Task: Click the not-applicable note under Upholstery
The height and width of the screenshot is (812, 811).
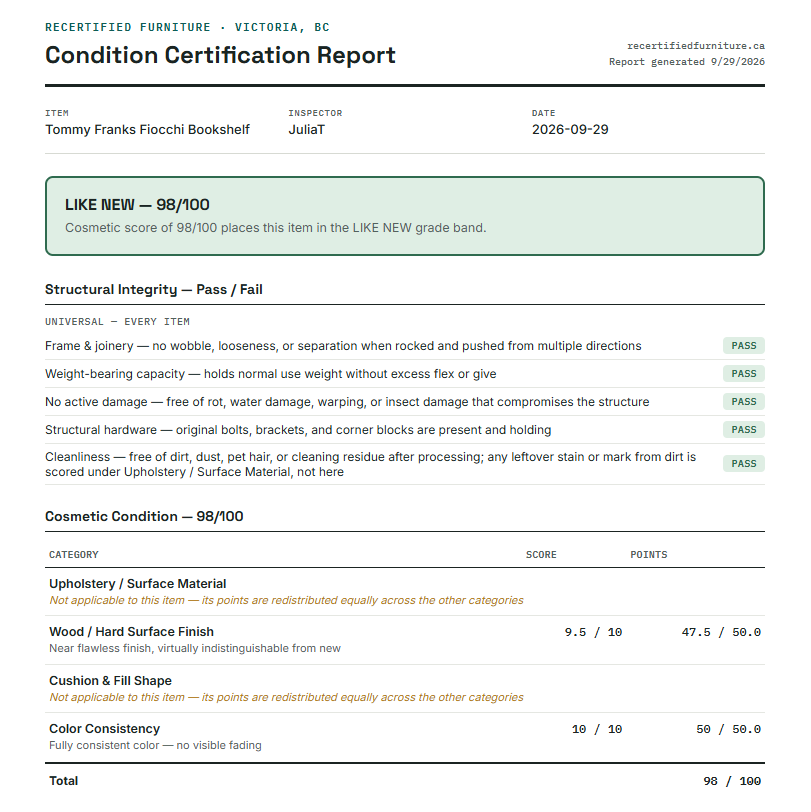Action: [x=286, y=600]
